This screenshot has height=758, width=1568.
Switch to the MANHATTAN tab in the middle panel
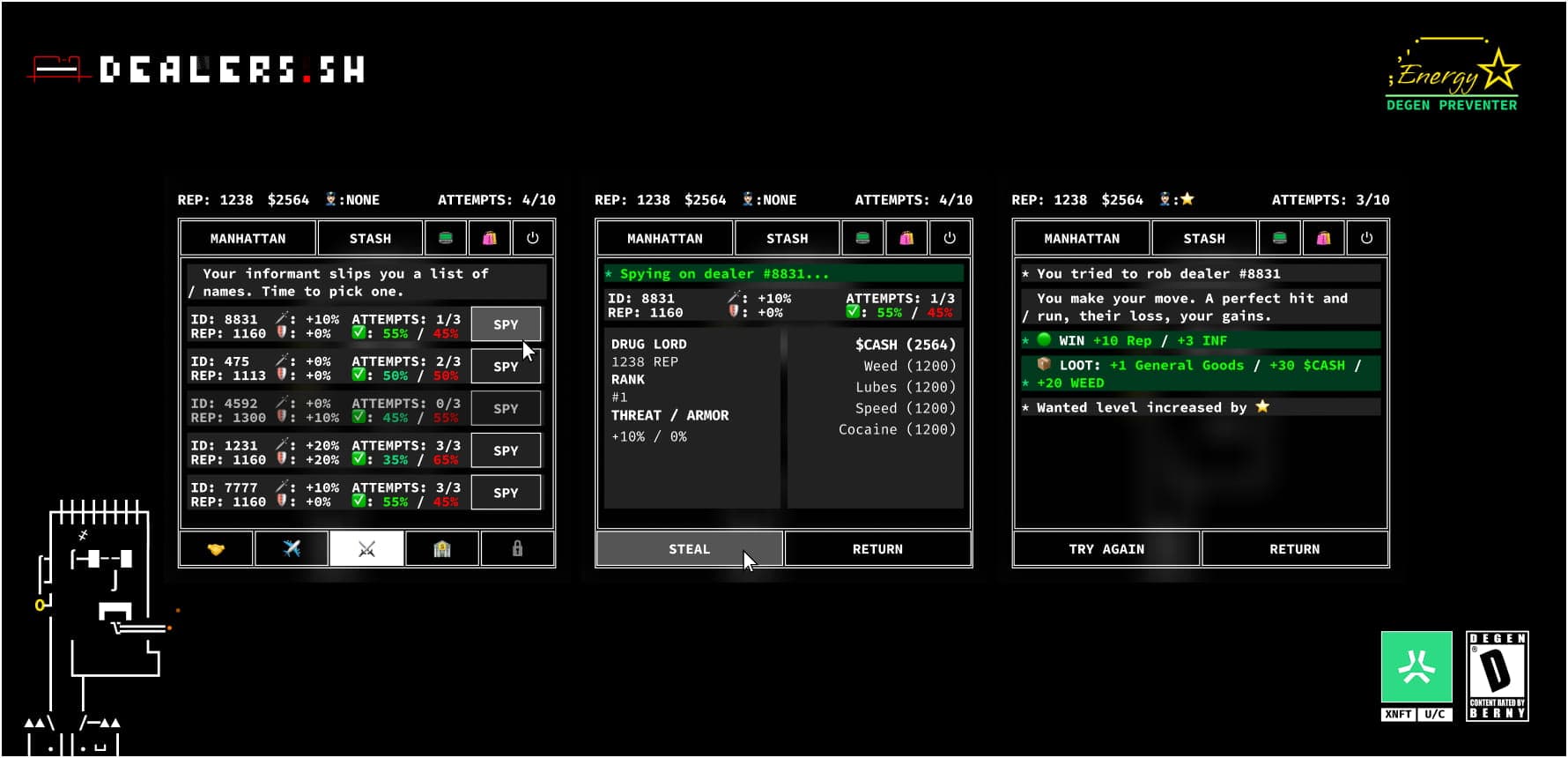665,238
